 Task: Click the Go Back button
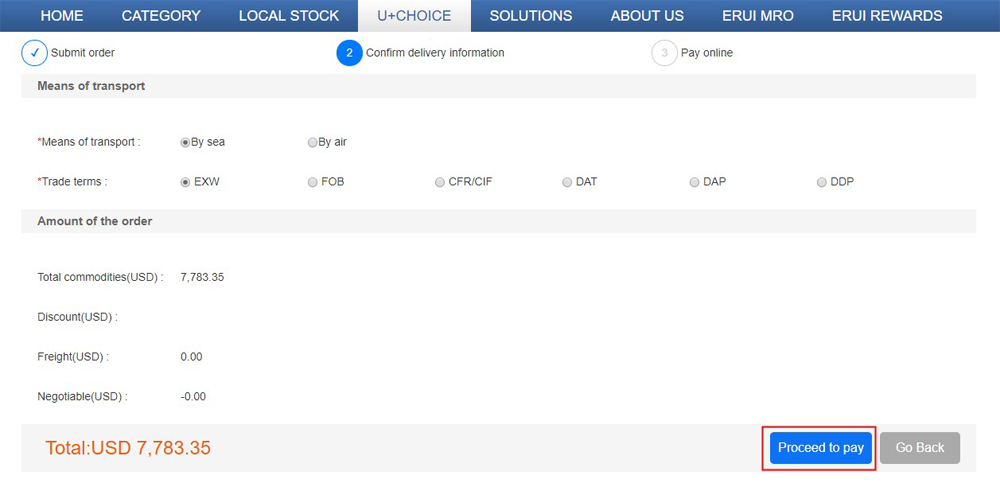pyautogui.click(x=920, y=448)
